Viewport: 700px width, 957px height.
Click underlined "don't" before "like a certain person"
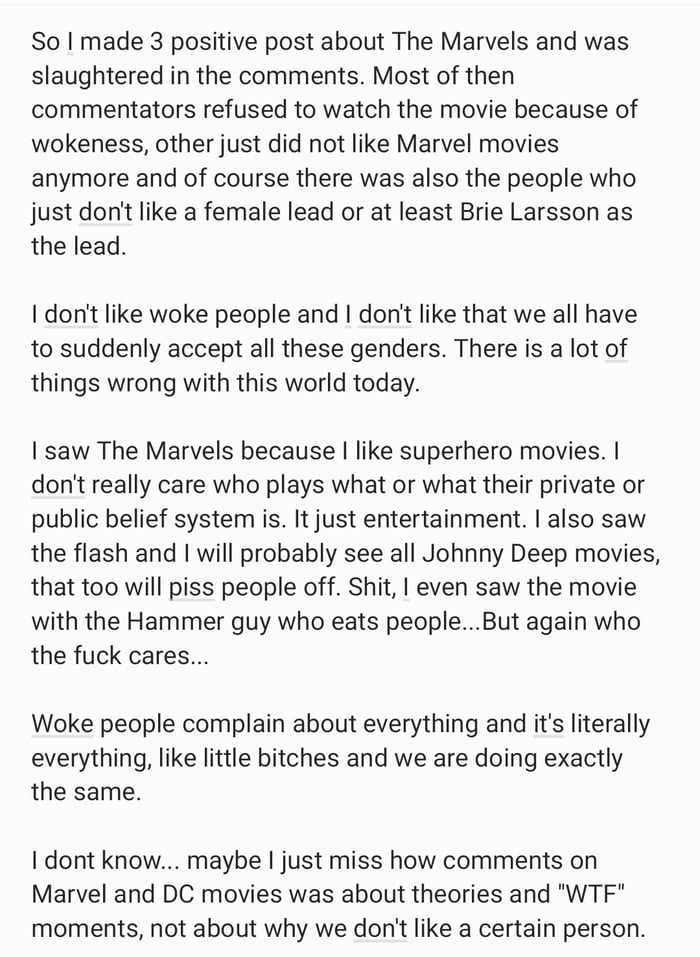click(x=380, y=929)
